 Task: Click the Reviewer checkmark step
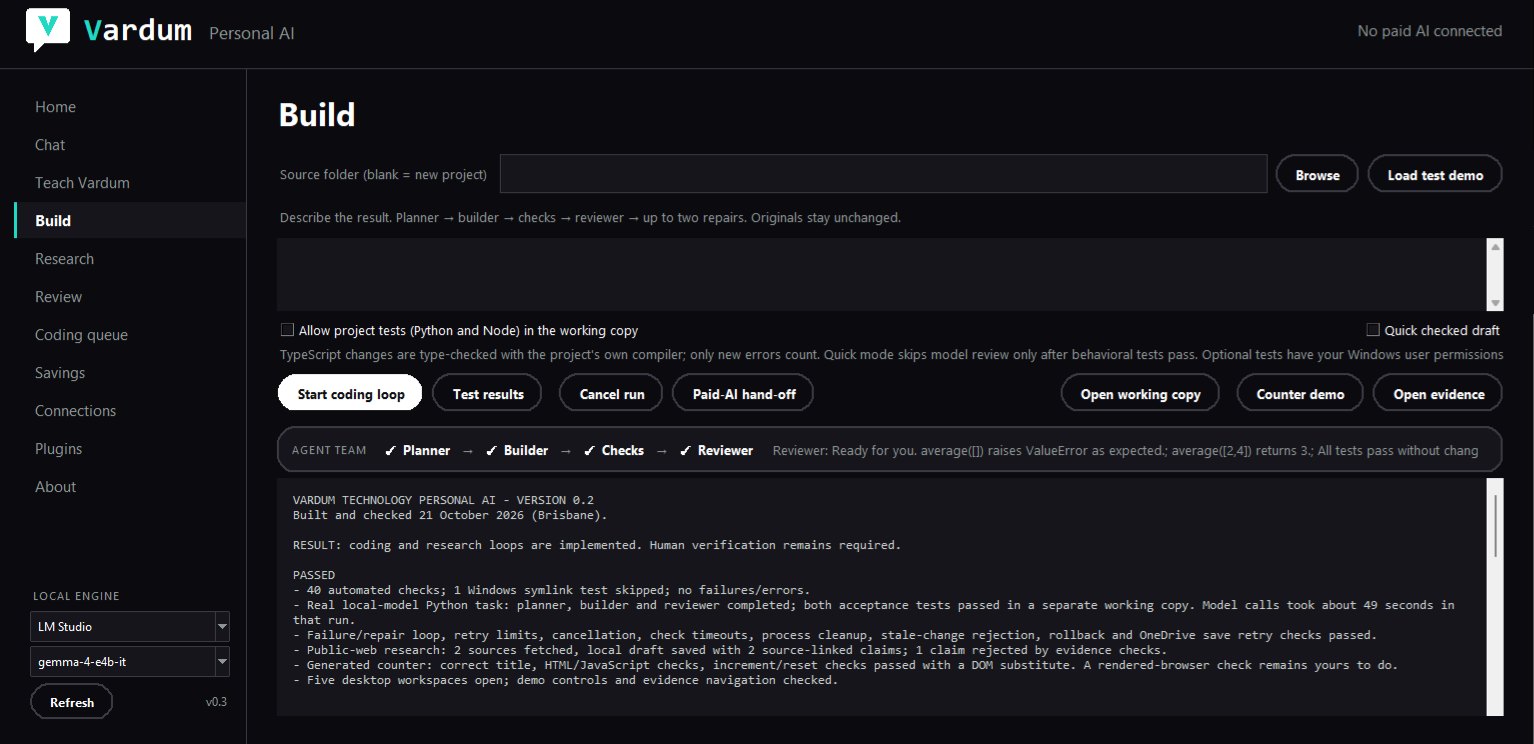coord(716,450)
